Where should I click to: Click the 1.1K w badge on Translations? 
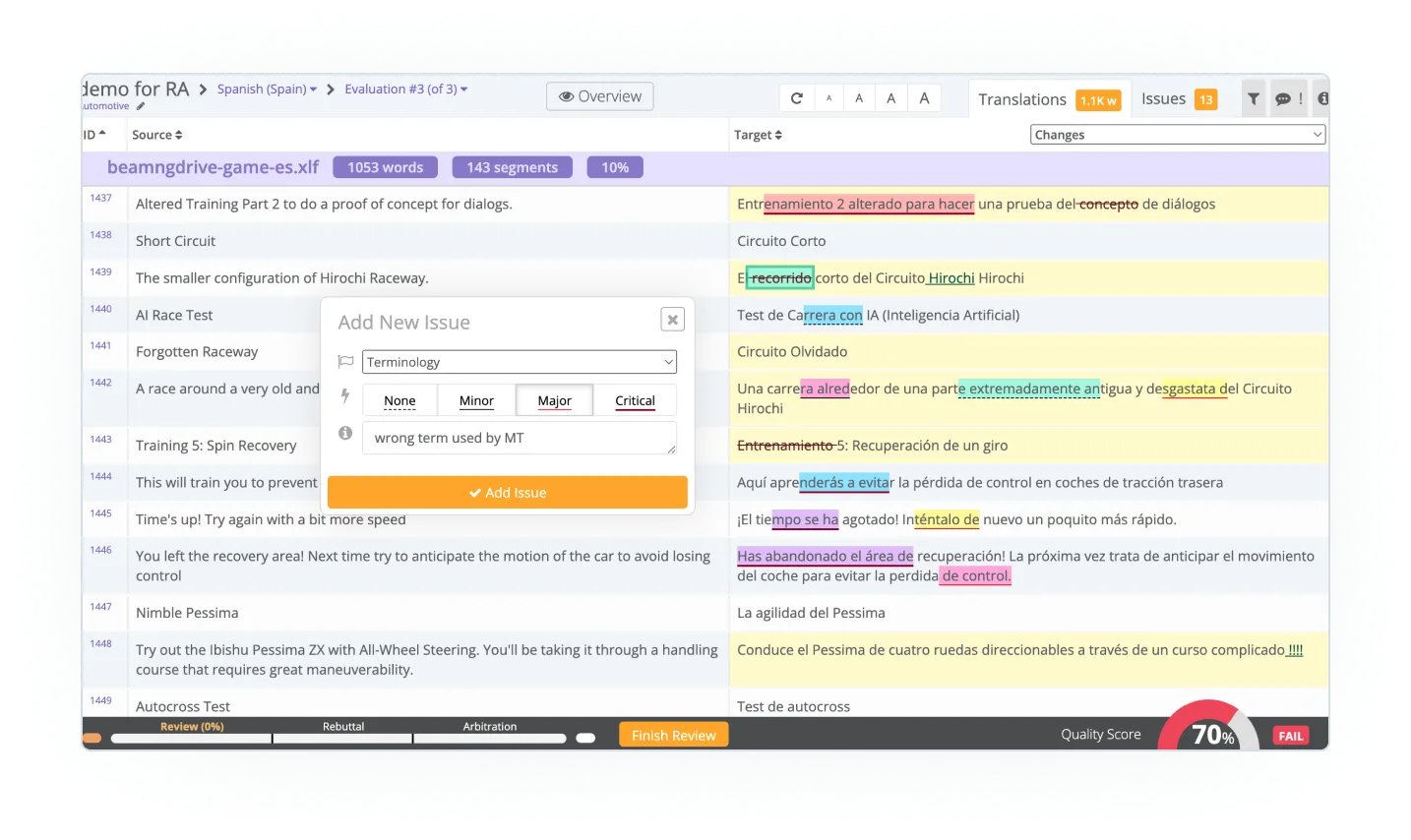1098,100
